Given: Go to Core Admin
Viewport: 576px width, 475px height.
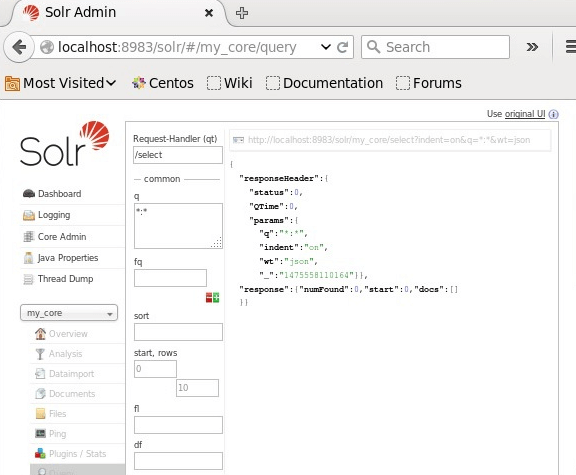Looking at the screenshot, I should click(62, 237).
